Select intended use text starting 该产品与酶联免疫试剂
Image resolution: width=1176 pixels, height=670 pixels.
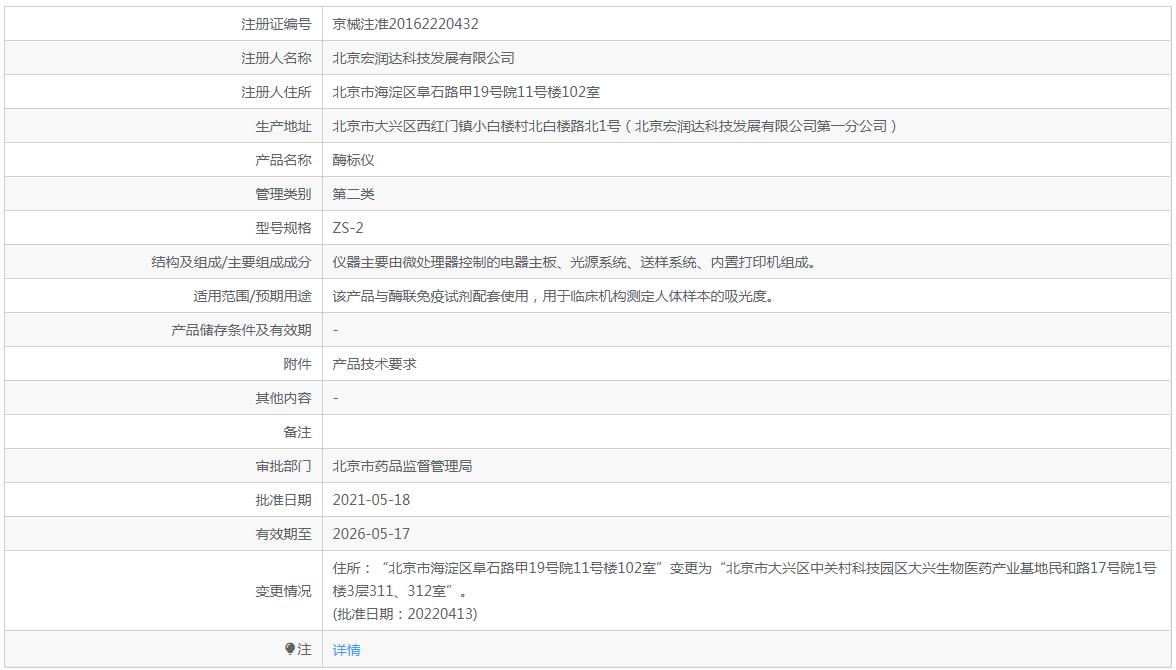click(554, 296)
